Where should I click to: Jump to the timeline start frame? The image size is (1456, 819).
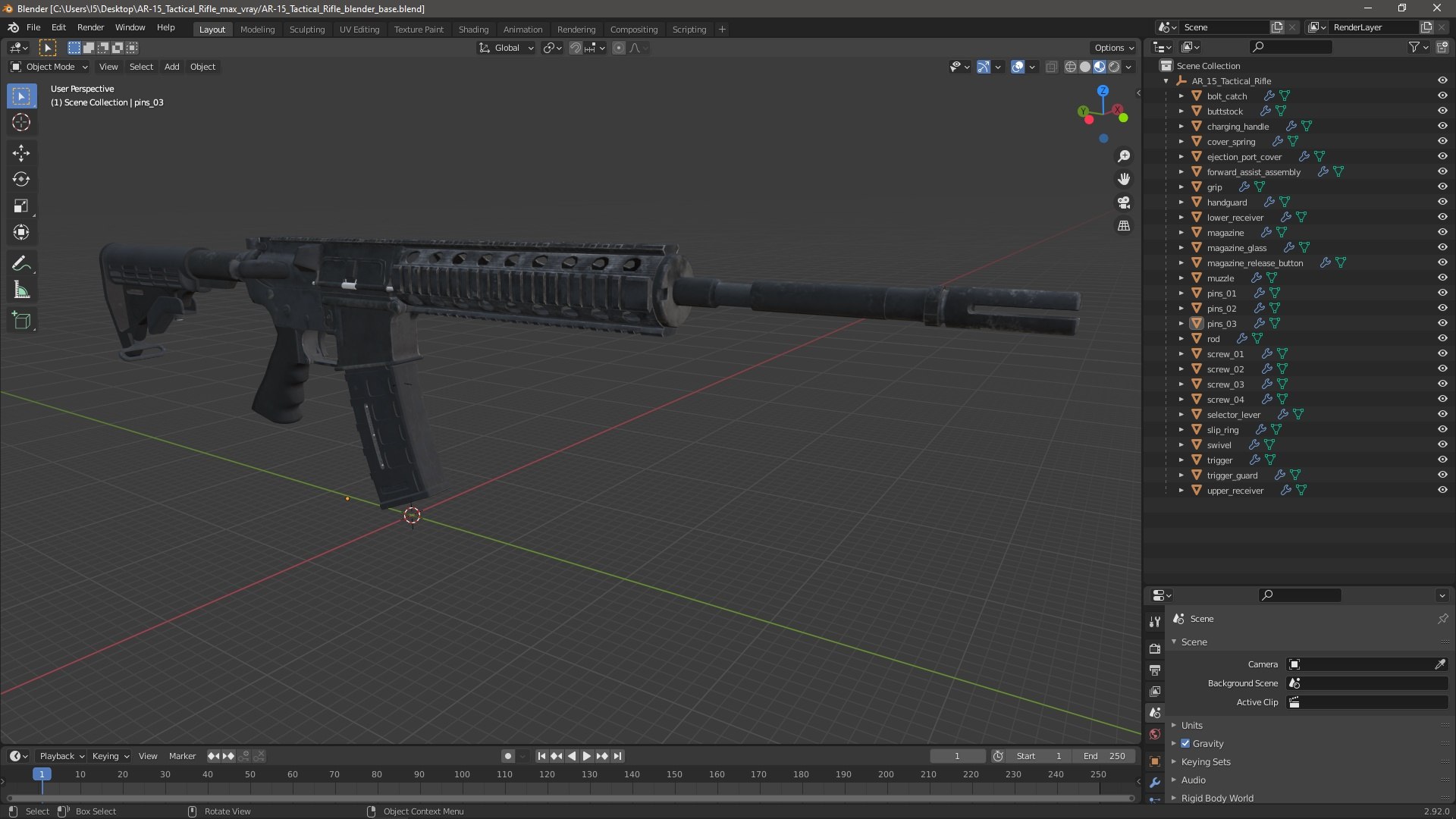coord(541,756)
